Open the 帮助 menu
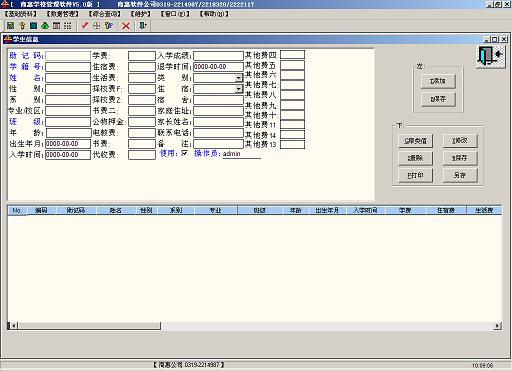This screenshot has width=512, height=371. tap(214, 14)
